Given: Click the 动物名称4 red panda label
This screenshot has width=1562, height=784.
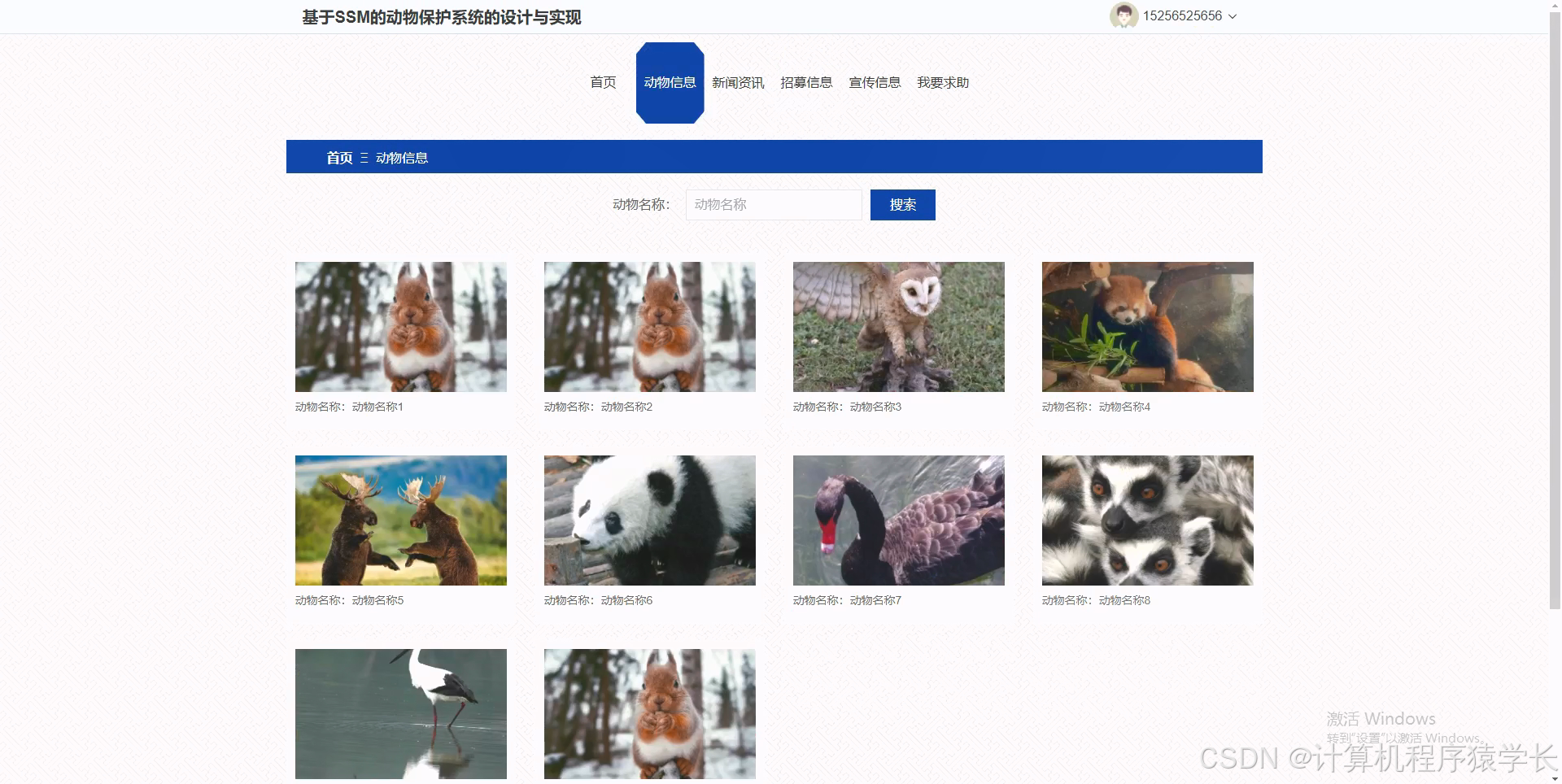Looking at the screenshot, I should click(x=1095, y=406).
